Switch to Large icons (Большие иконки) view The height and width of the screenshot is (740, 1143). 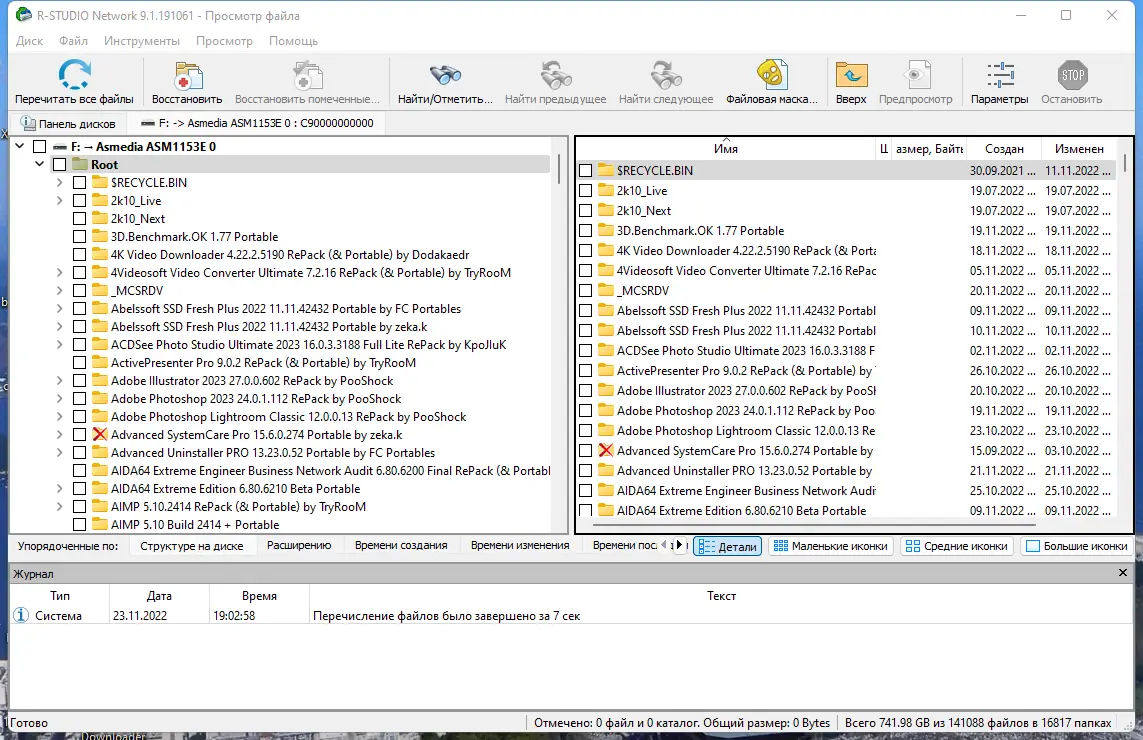click(1077, 546)
